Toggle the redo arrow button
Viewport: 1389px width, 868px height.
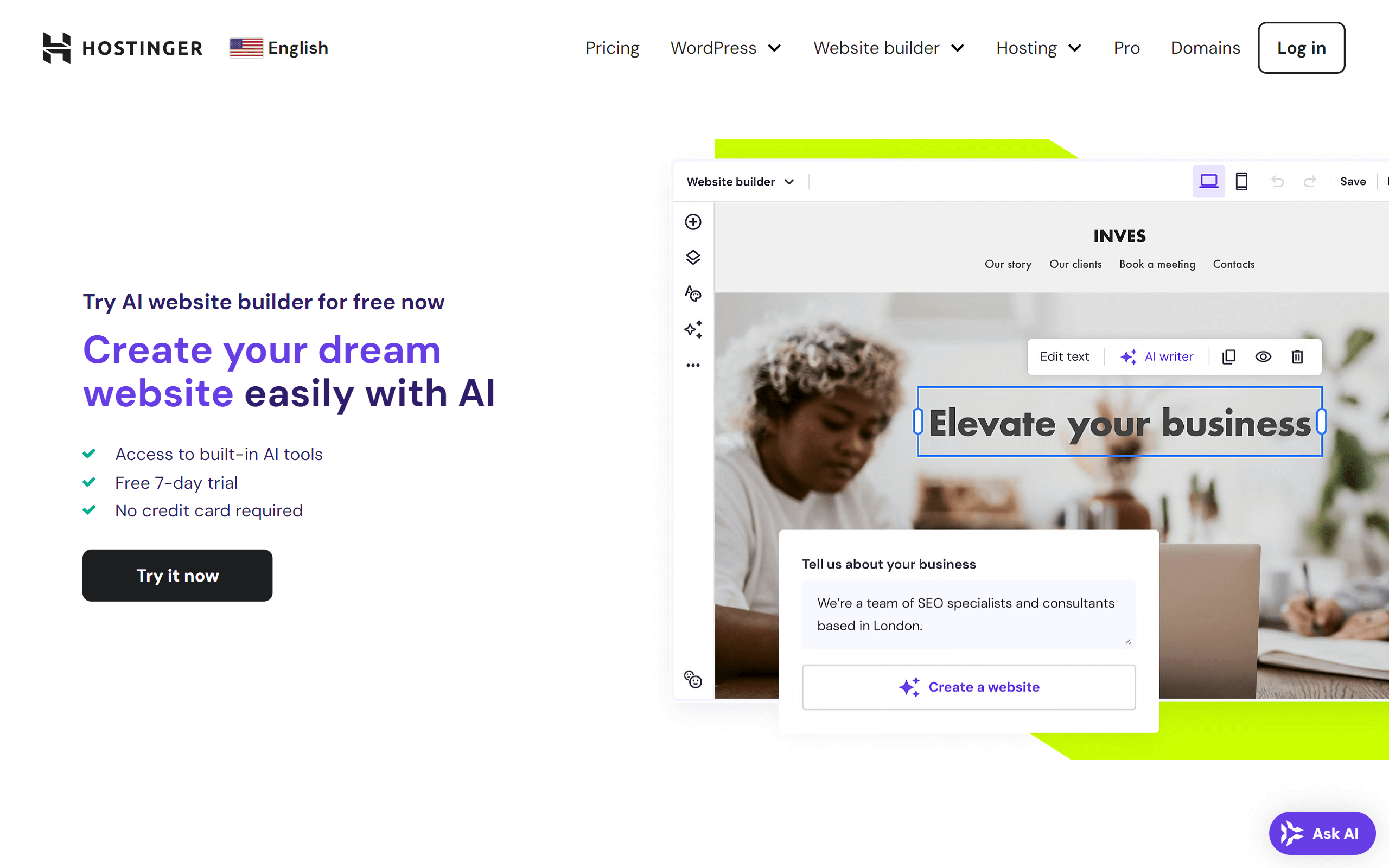(x=1310, y=181)
